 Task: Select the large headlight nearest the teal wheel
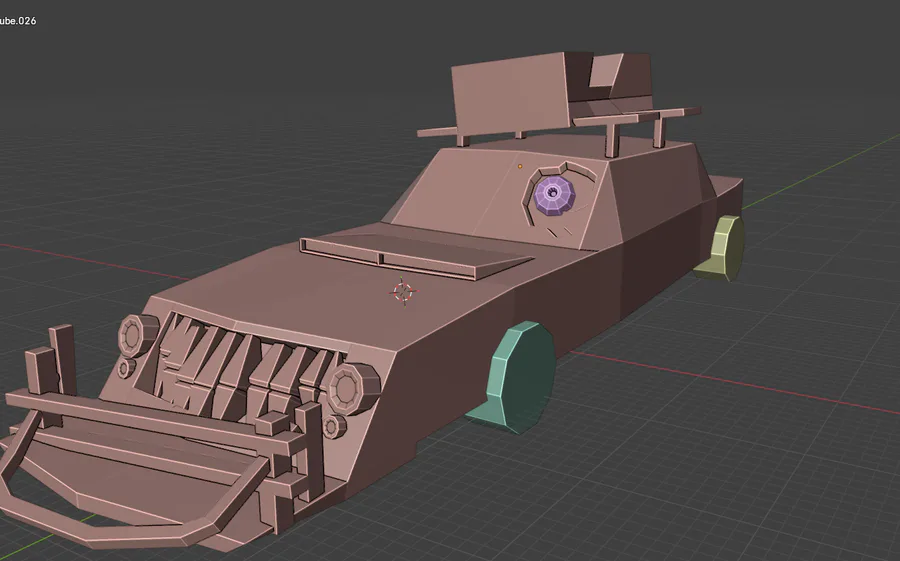pos(352,389)
